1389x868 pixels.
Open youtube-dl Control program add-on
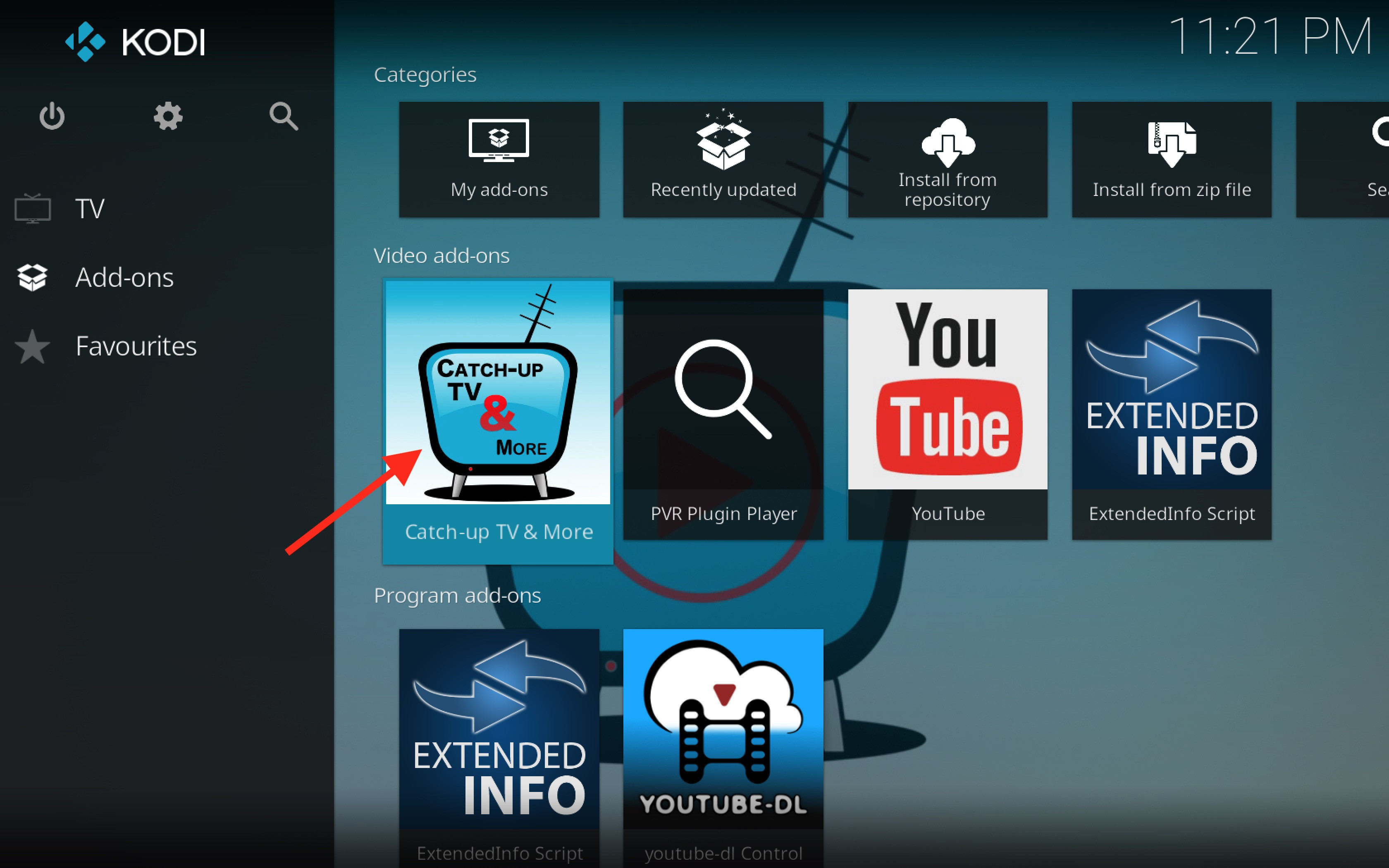click(723, 748)
